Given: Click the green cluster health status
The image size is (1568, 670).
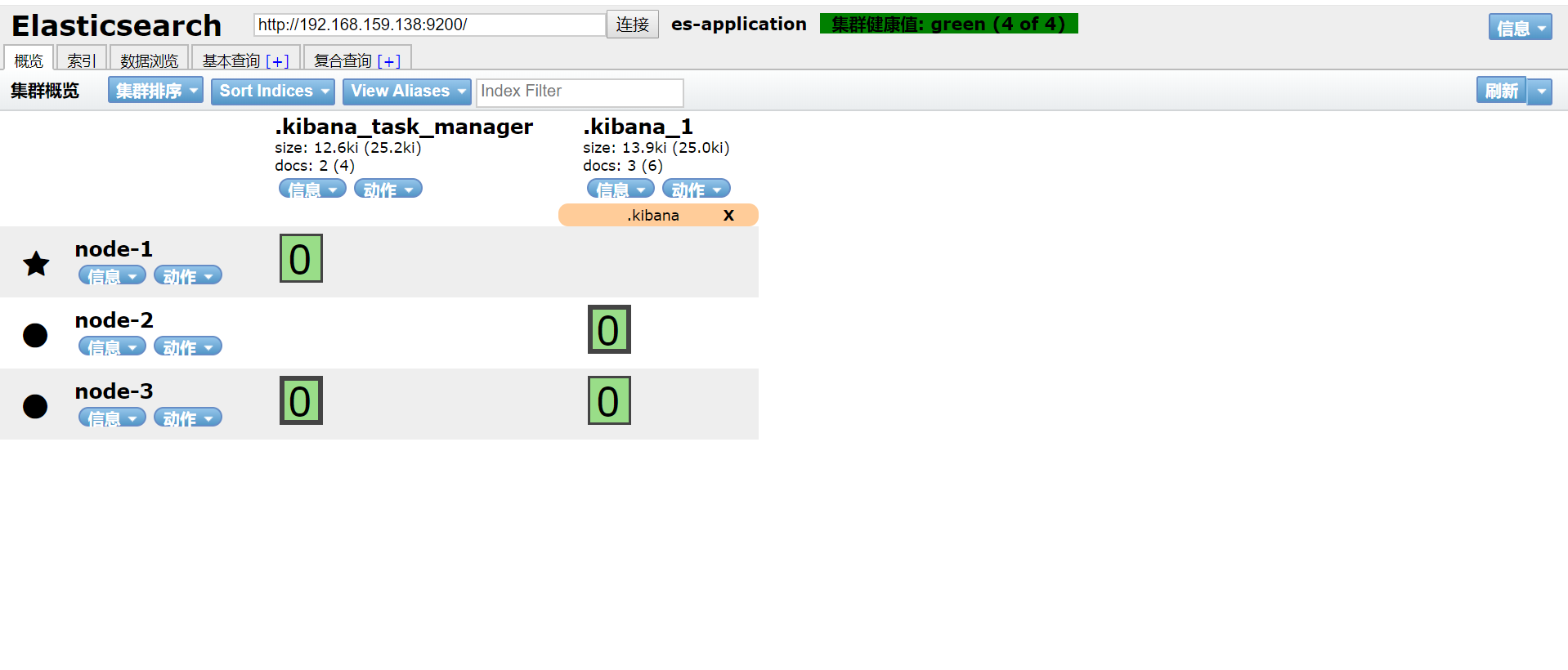Looking at the screenshot, I should coord(949,24).
